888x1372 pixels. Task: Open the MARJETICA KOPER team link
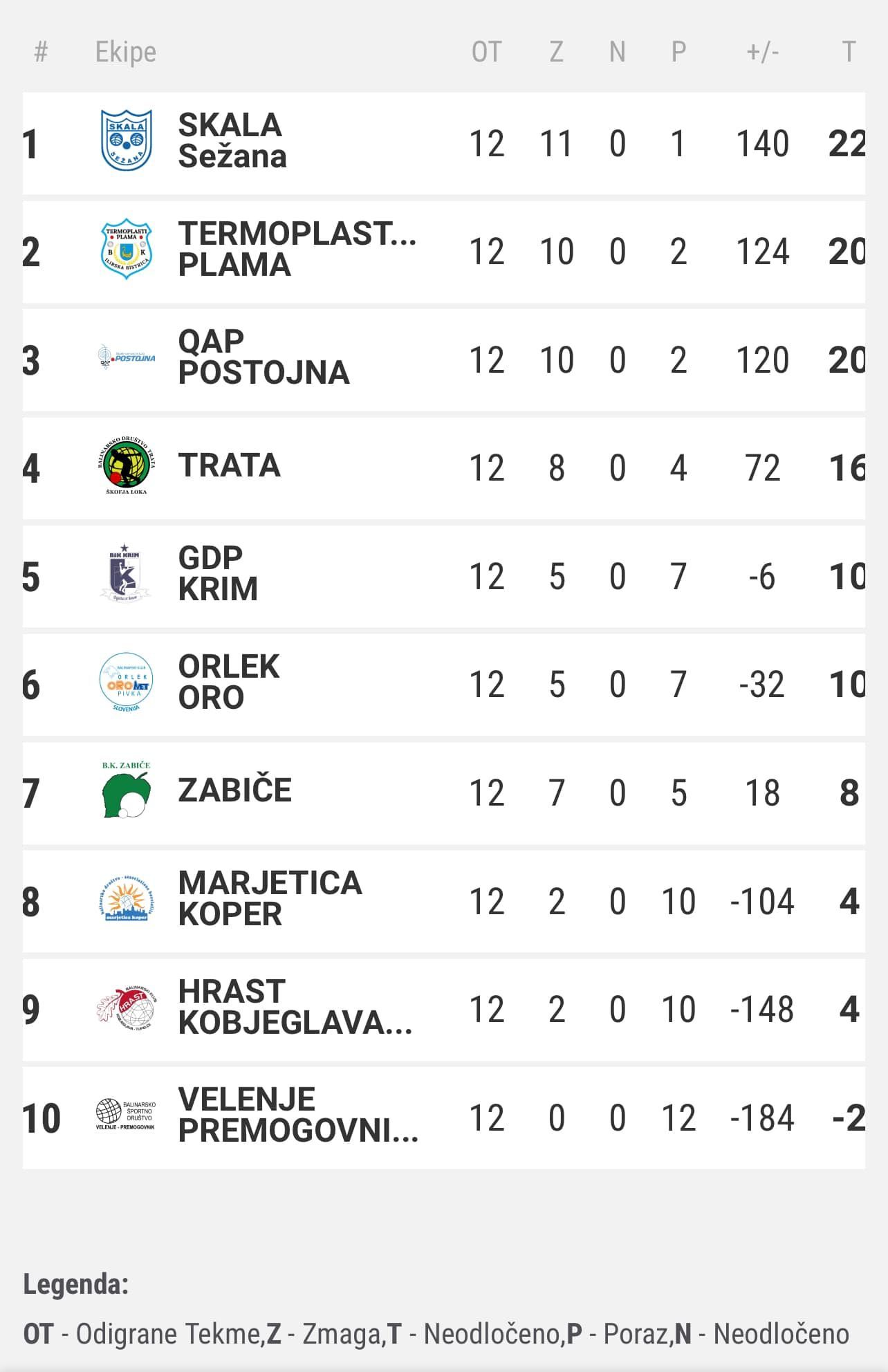[270, 899]
